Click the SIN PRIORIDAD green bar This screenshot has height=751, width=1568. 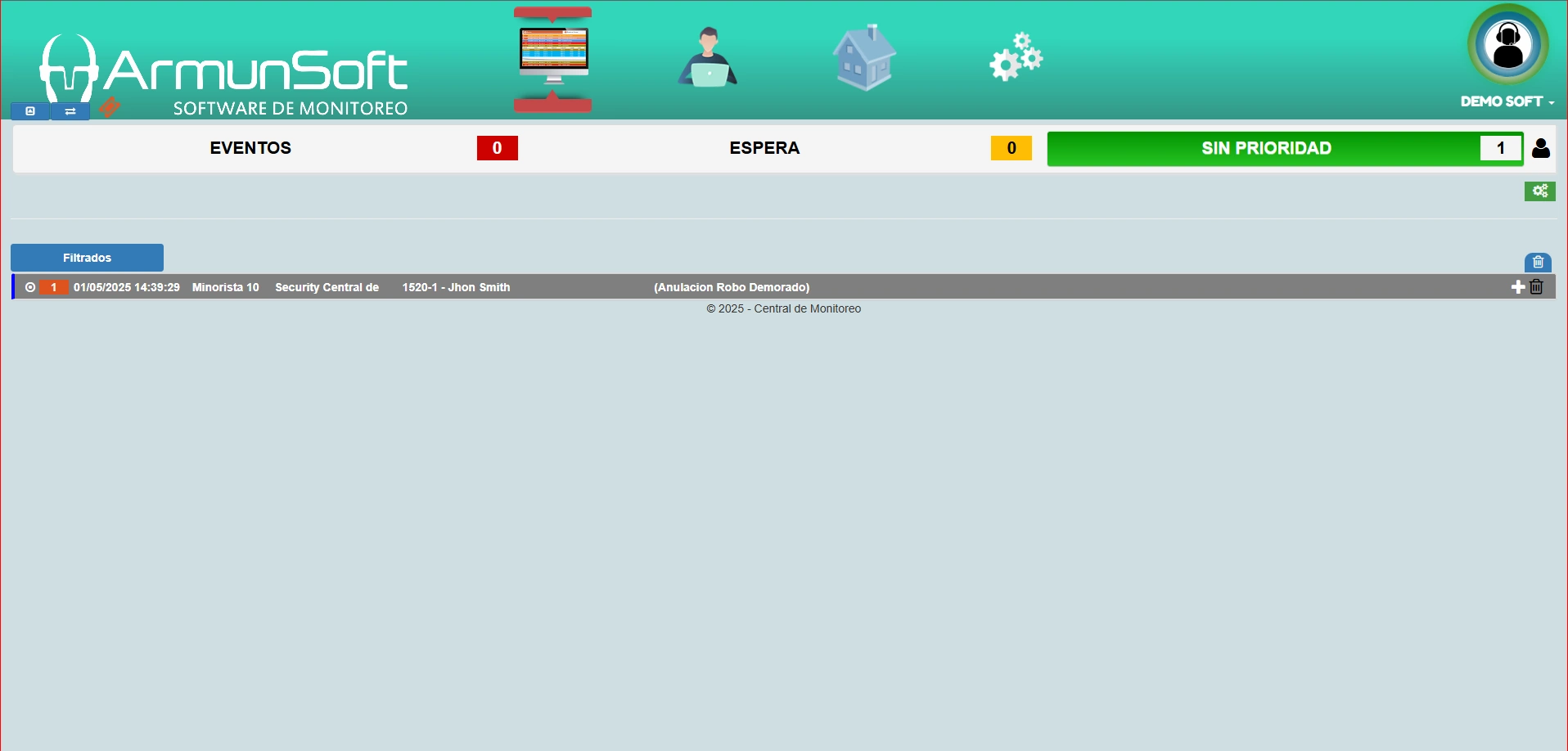click(1265, 148)
